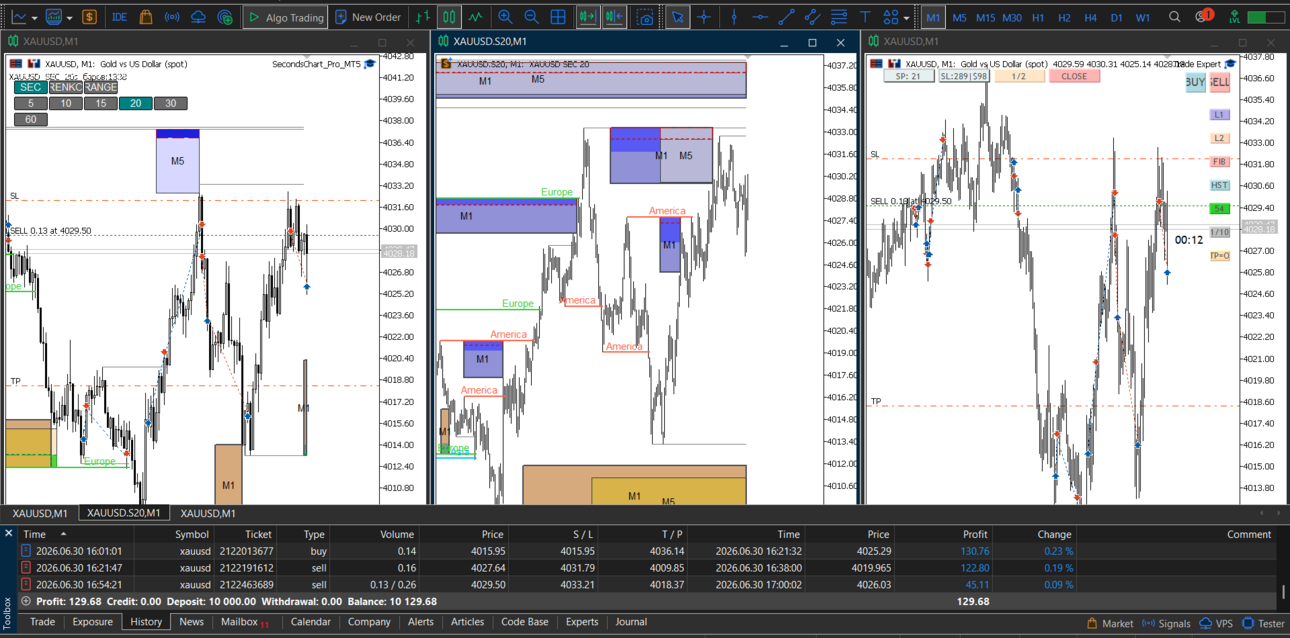The height and width of the screenshot is (638, 1290).
Task: Click the SL:289|$98 button
Action: (x=964, y=76)
